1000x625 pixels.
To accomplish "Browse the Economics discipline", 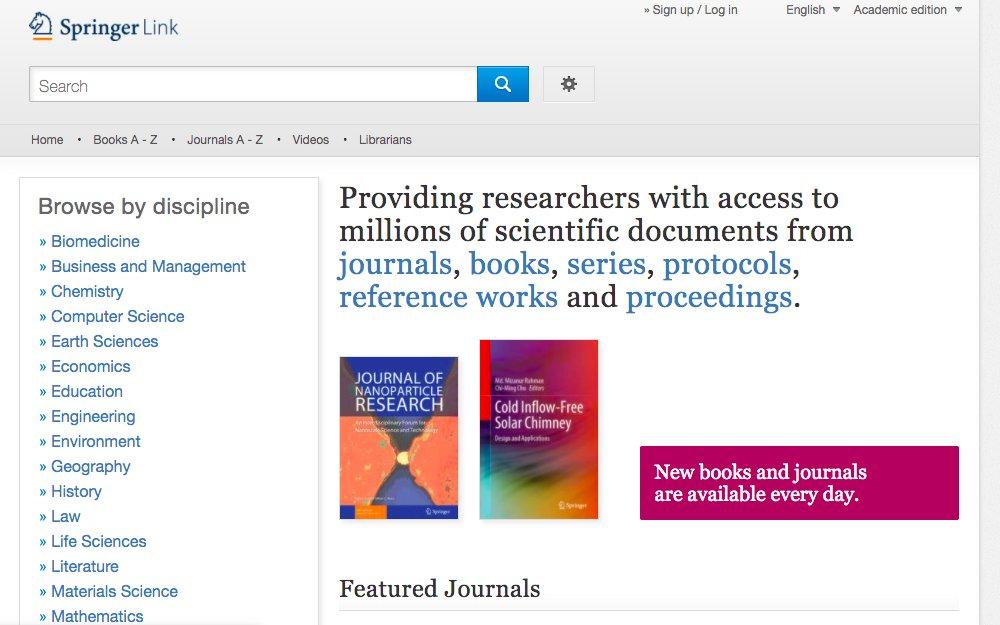I will (91, 366).
